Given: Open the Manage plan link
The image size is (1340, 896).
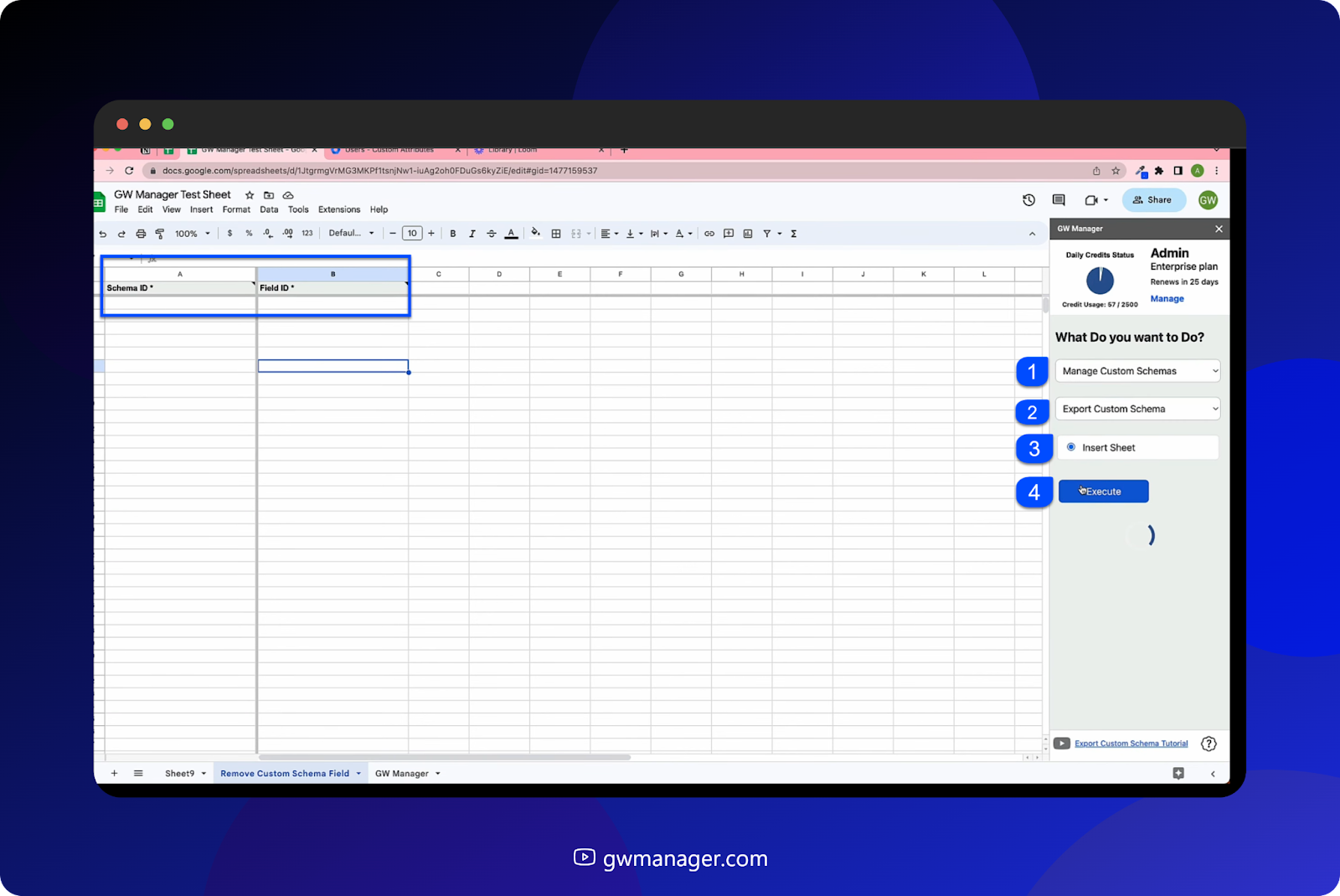Looking at the screenshot, I should click(x=1167, y=299).
